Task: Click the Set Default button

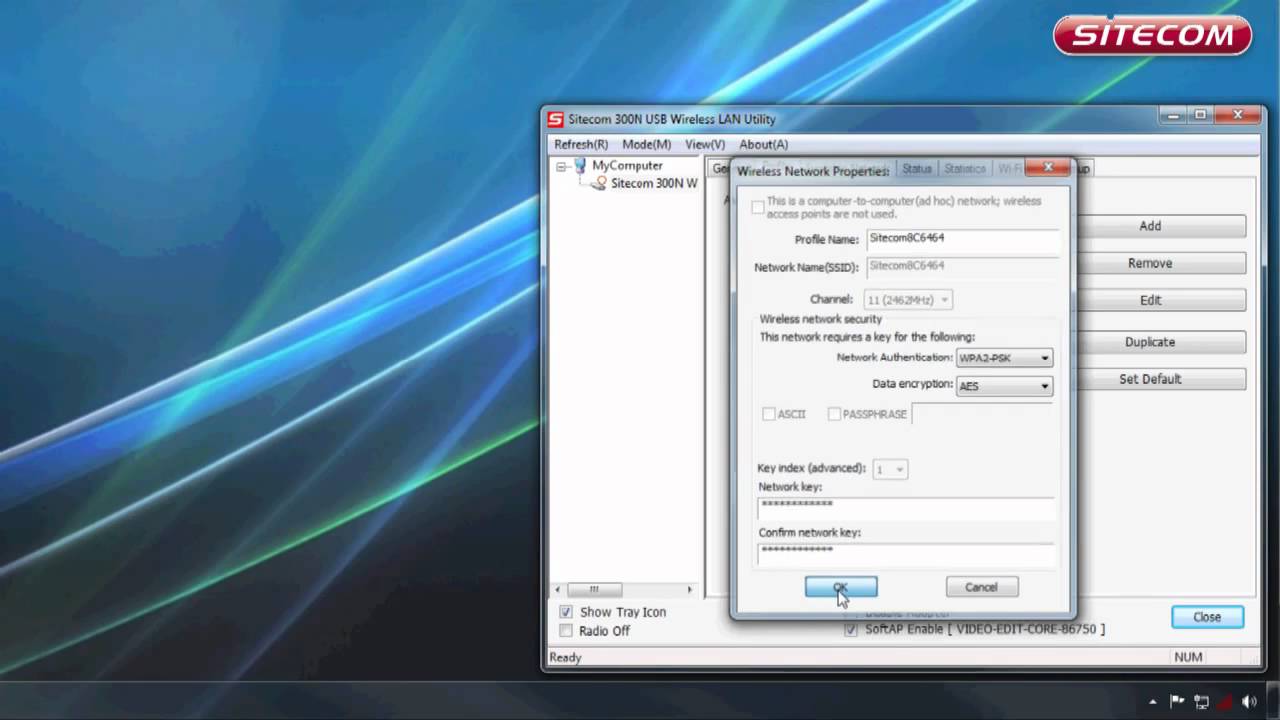Action: [1150, 379]
